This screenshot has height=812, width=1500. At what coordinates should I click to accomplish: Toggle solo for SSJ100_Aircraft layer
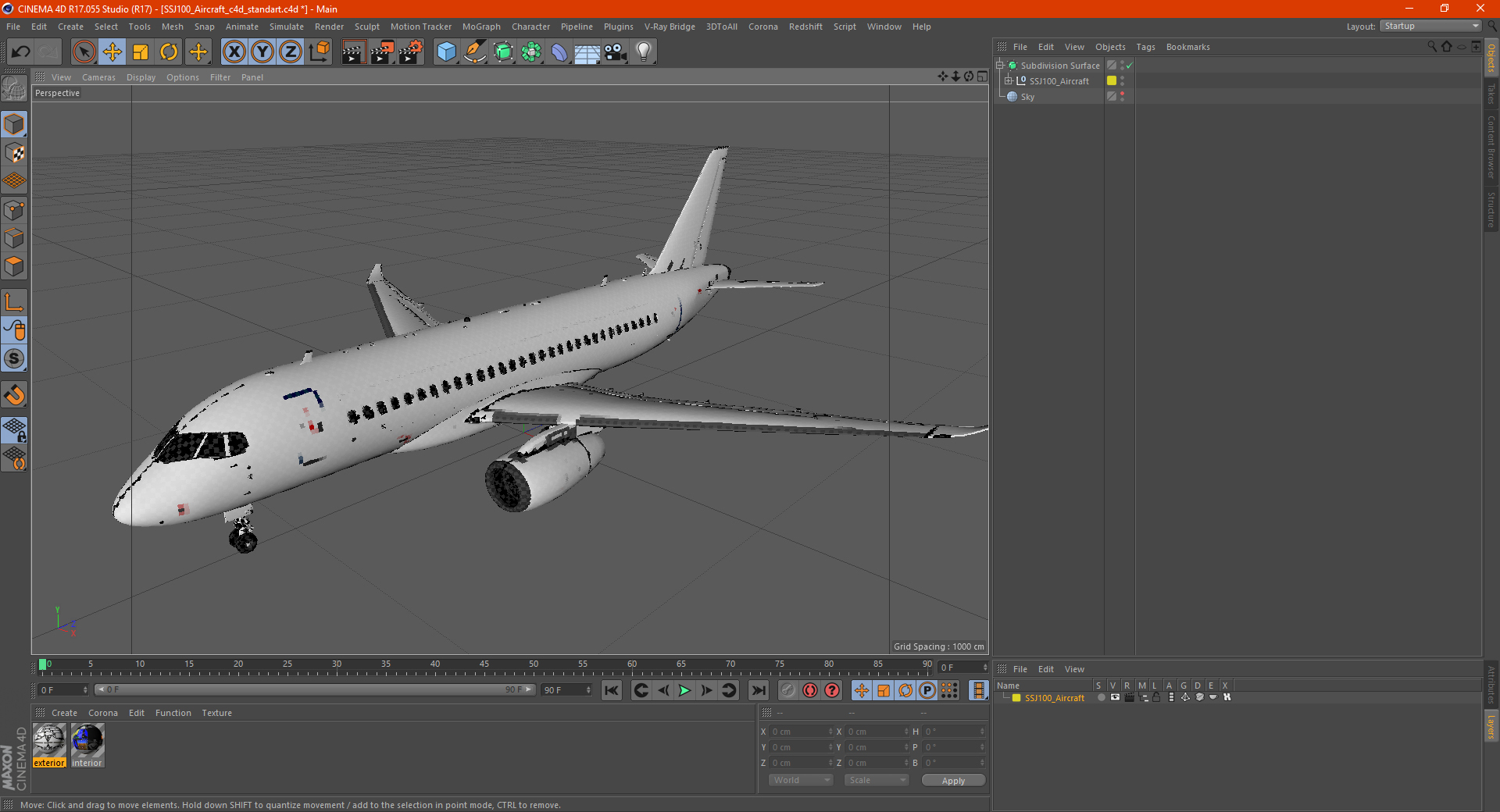(1101, 697)
